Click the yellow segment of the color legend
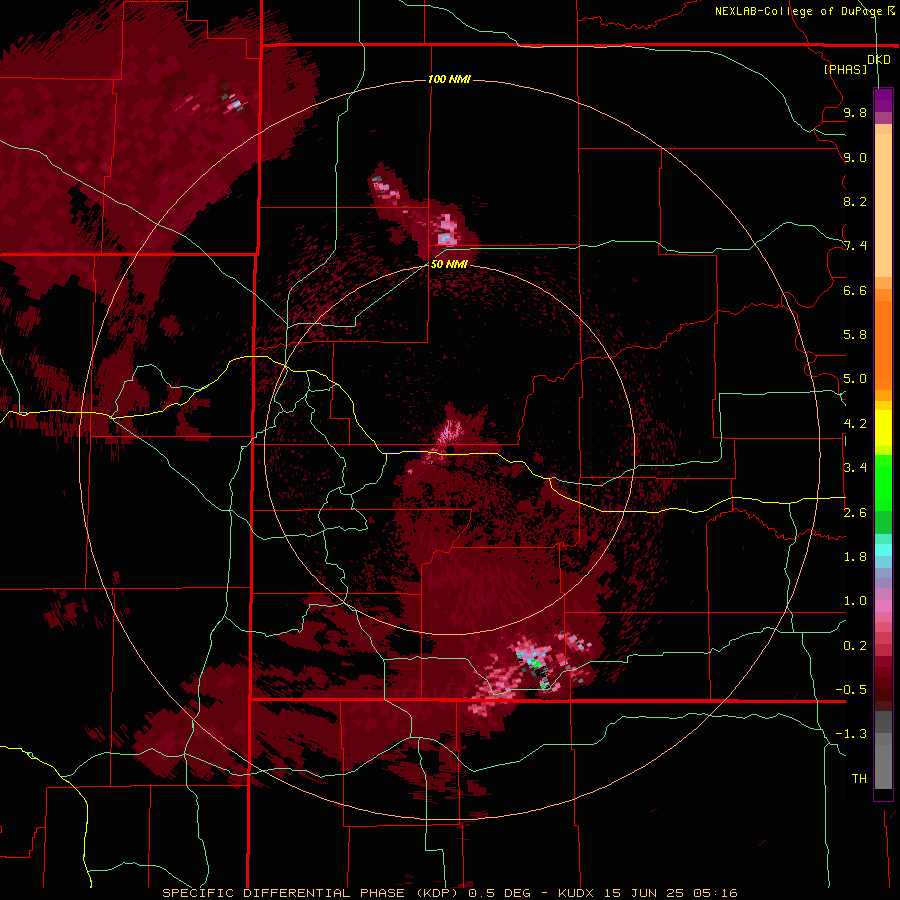The image size is (900, 900). (x=883, y=428)
